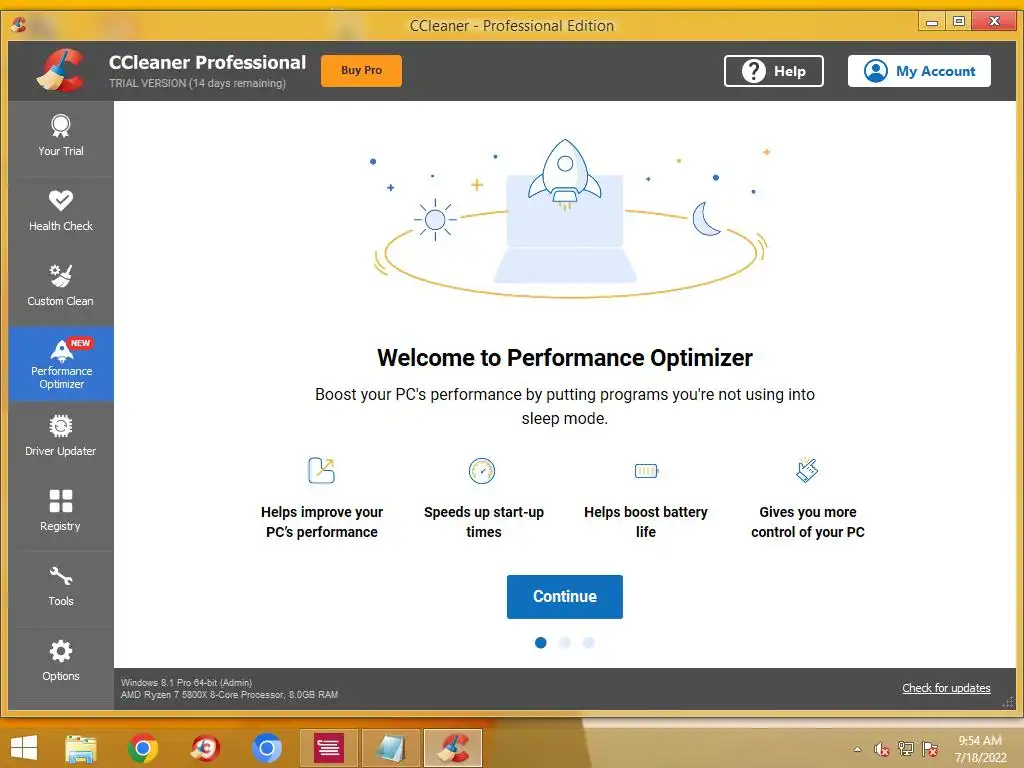Switch to the notepad taskbar window
The image size is (1024, 768).
[391, 748]
